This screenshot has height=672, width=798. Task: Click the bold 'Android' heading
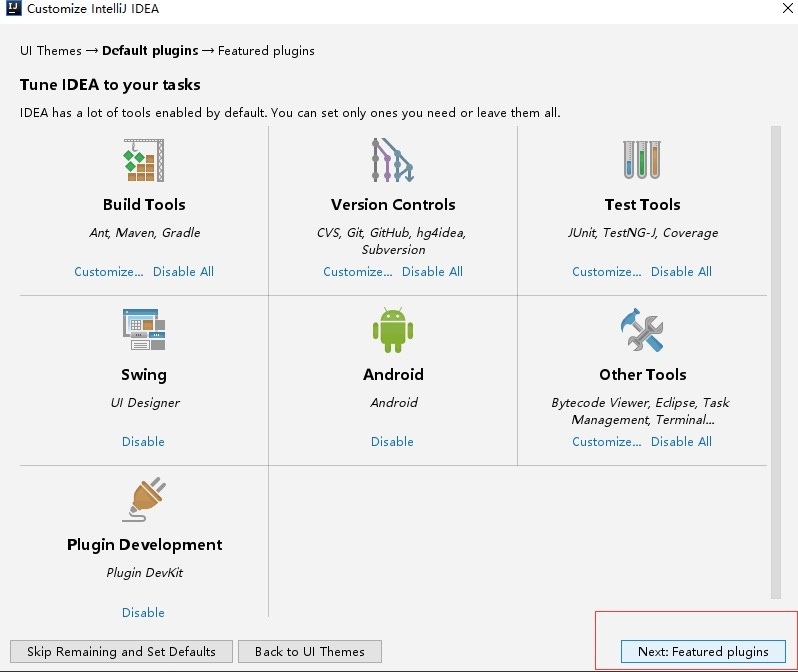393,375
